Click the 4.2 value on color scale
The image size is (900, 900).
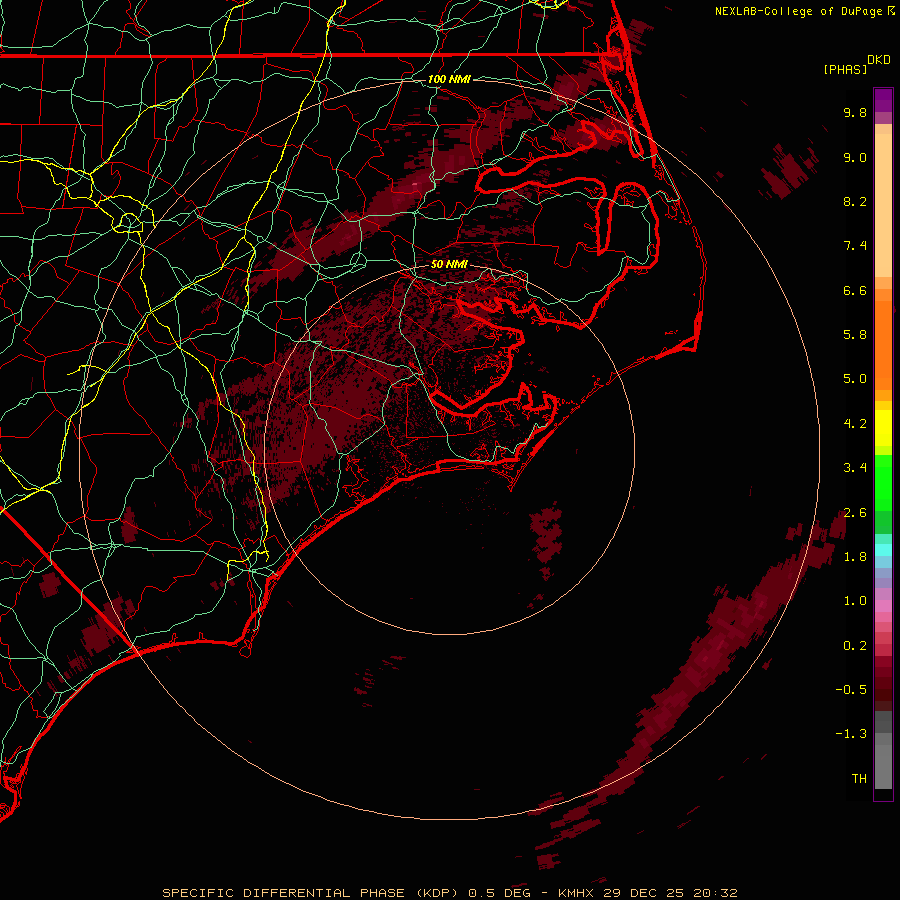(855, 424)
